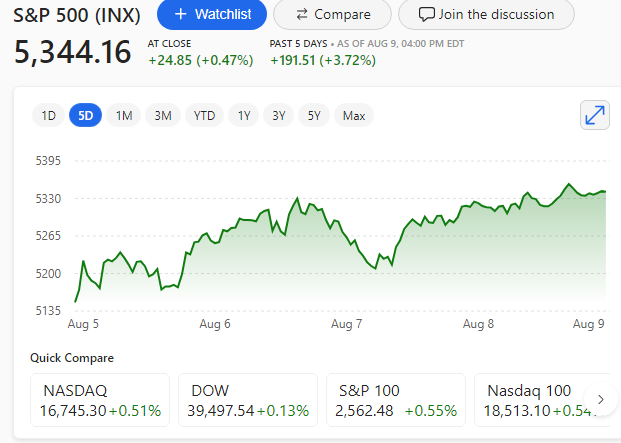Add S&P 500 to Watchlist
Screen dimensions: 621x443
click(212, 15)
